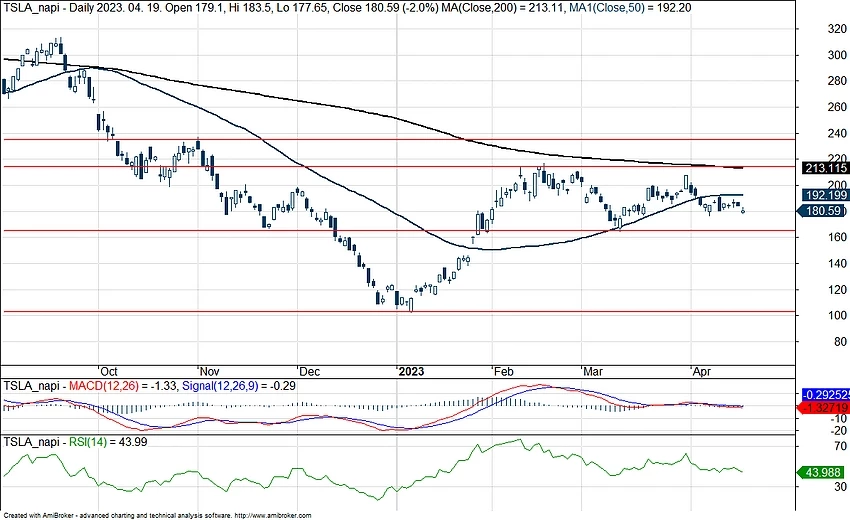Click the 30 level on RSI axis
Viewport: 850px width, 520px height.
pyautogui.click(x=840, y=487)
